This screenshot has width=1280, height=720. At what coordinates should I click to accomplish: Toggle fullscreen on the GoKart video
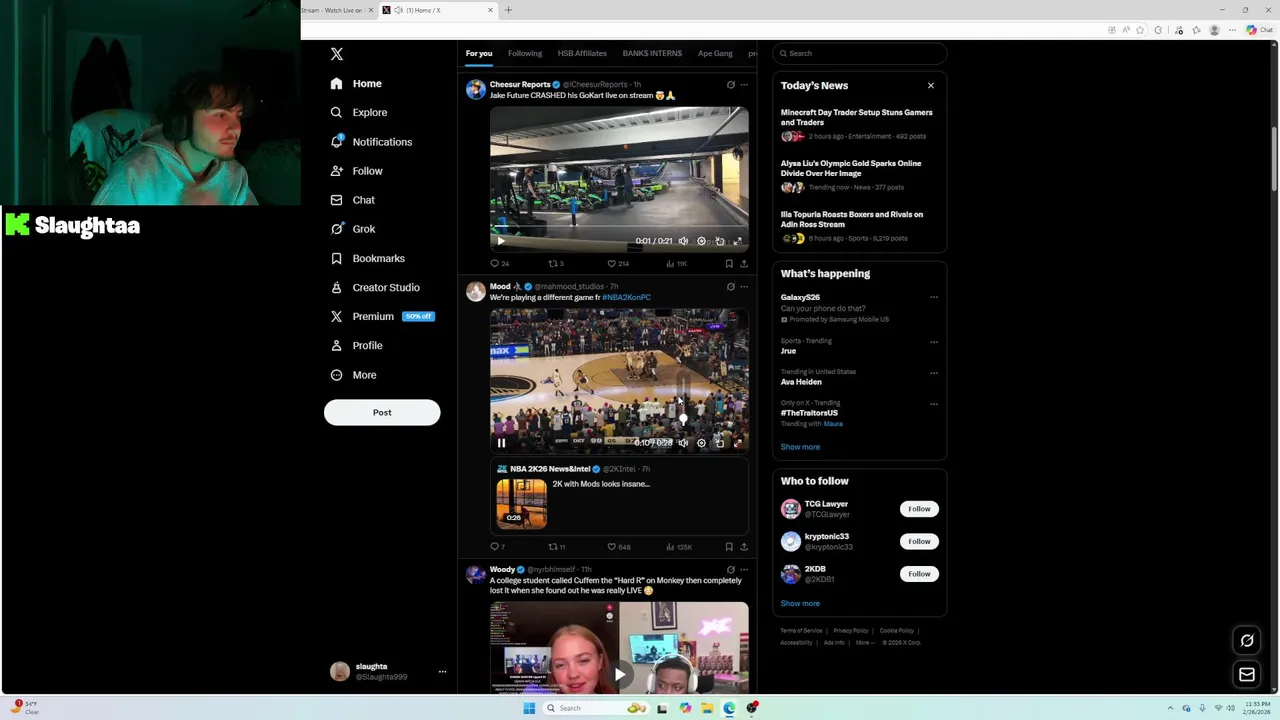[x=738, y=241]
